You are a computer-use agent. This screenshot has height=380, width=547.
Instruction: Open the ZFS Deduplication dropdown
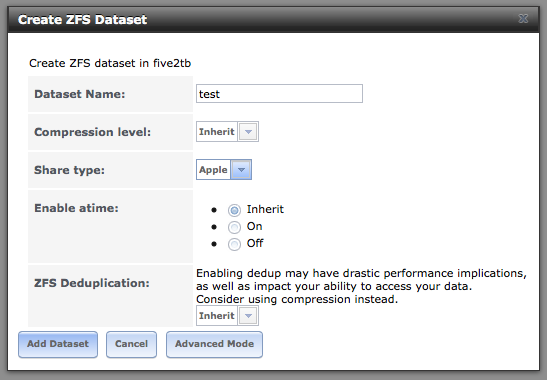(248, 315)
